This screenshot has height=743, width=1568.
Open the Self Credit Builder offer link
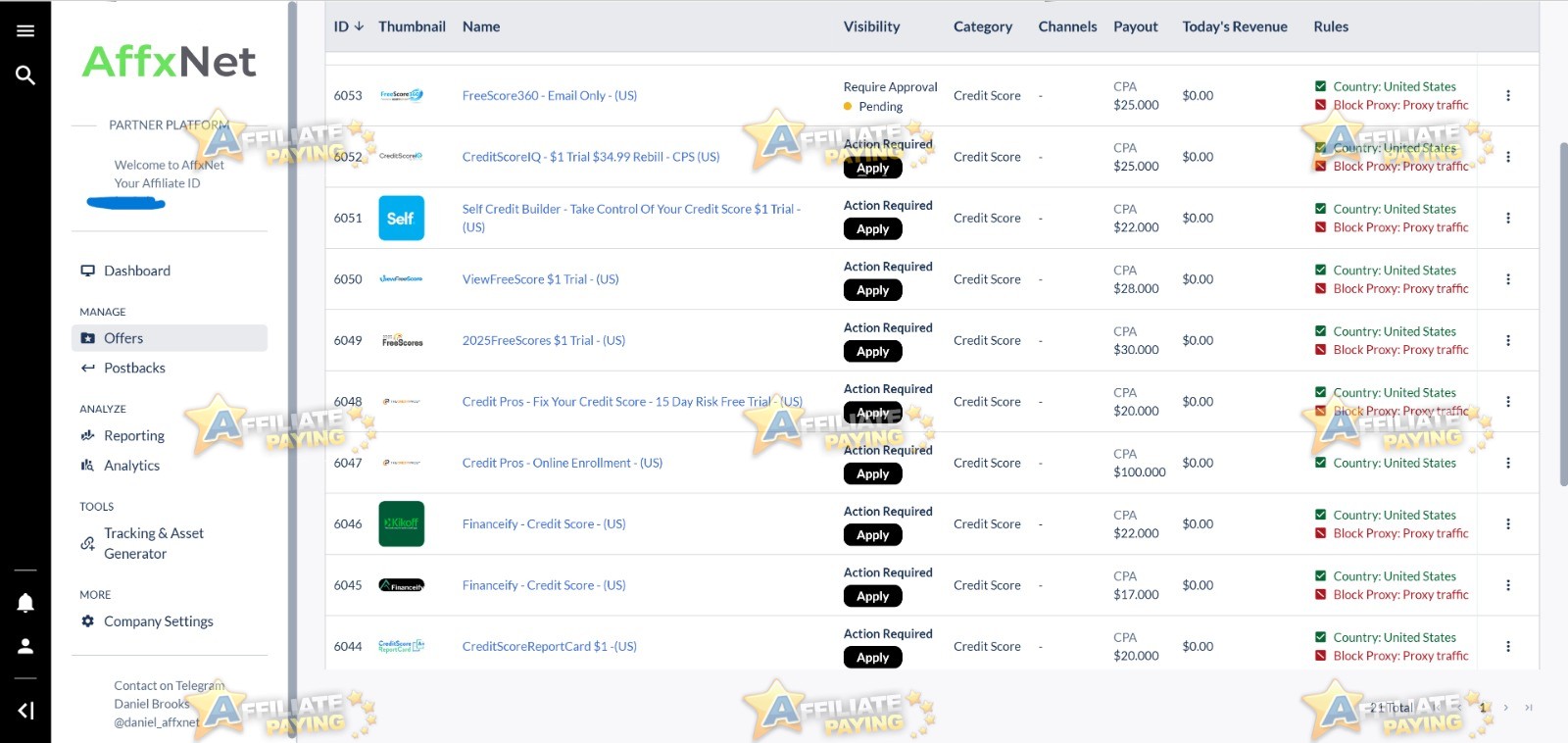pos(632,218)
